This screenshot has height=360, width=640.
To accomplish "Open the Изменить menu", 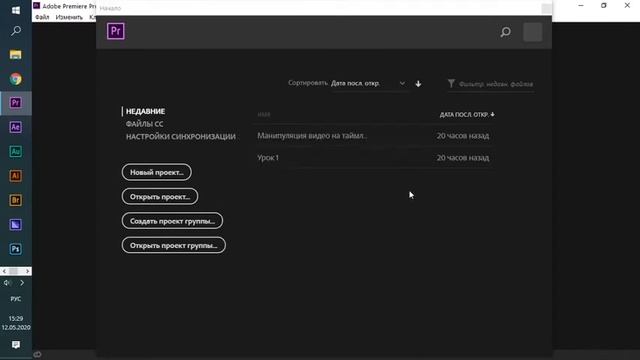I will click(x=69, y=17).
